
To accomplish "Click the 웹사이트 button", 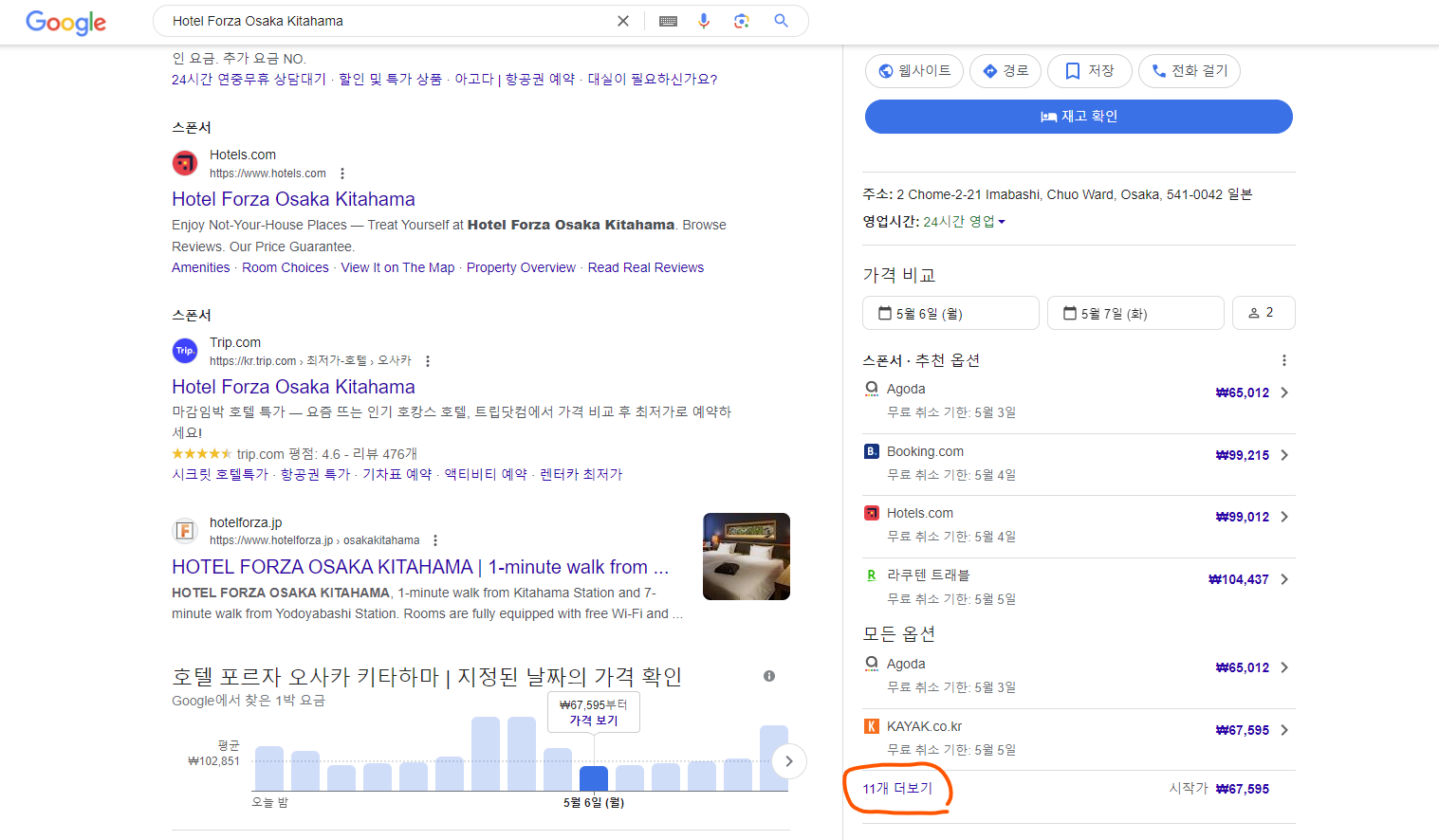I will coord(914,71).
